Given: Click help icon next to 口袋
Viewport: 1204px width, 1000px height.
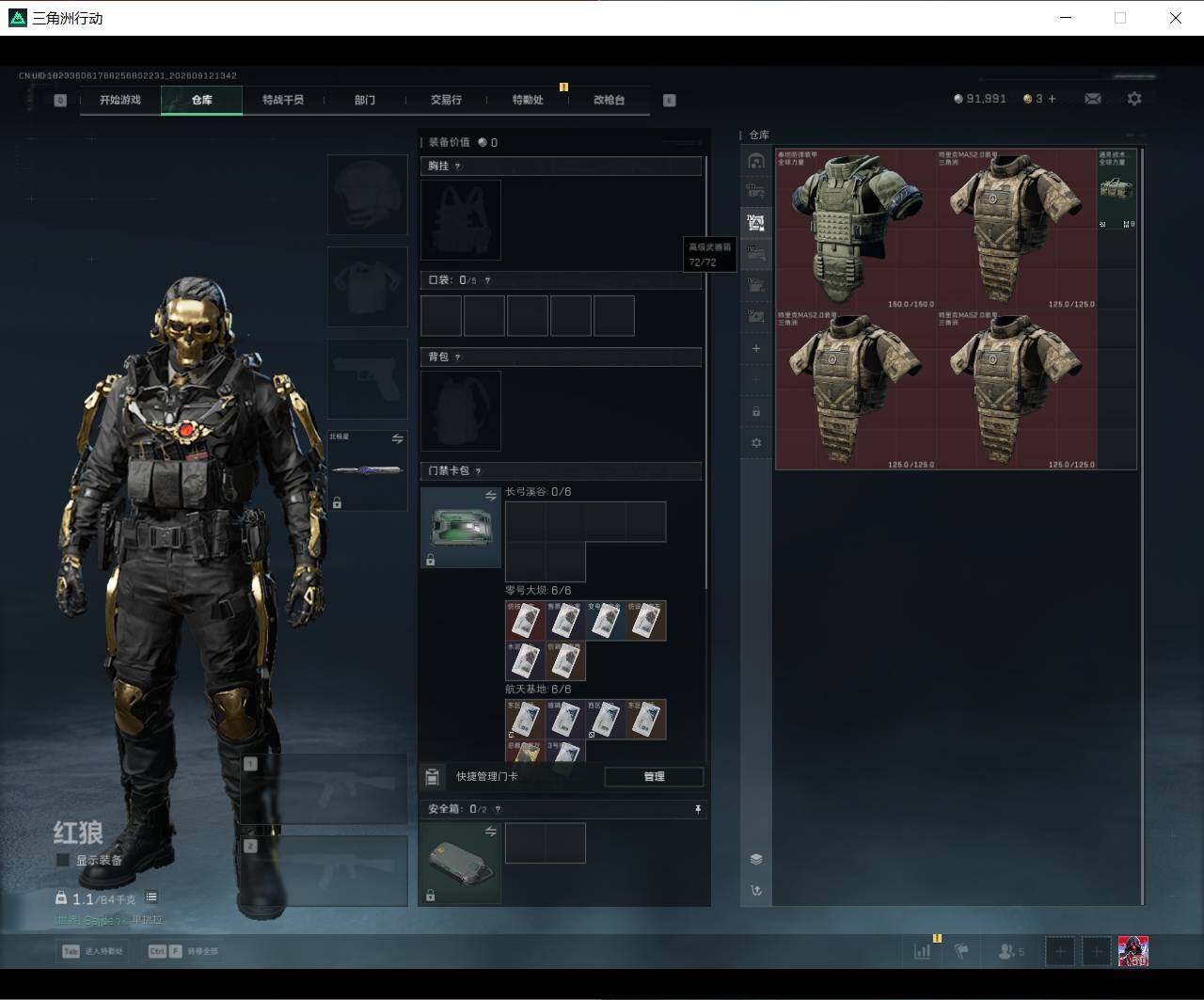Looking at the screenshot, I should [487, 280].
